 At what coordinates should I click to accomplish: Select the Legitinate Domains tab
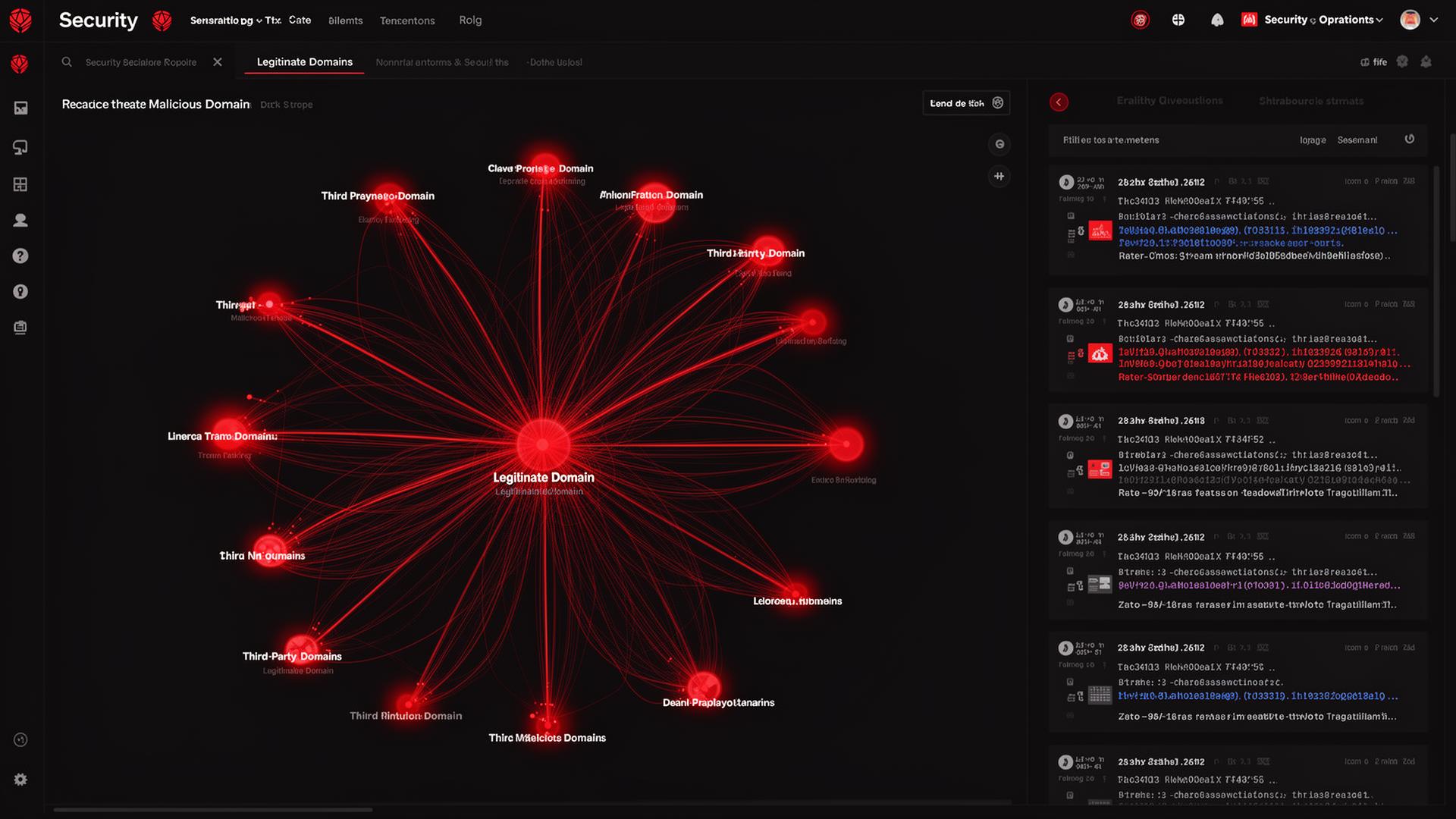(x=305, y=62)
